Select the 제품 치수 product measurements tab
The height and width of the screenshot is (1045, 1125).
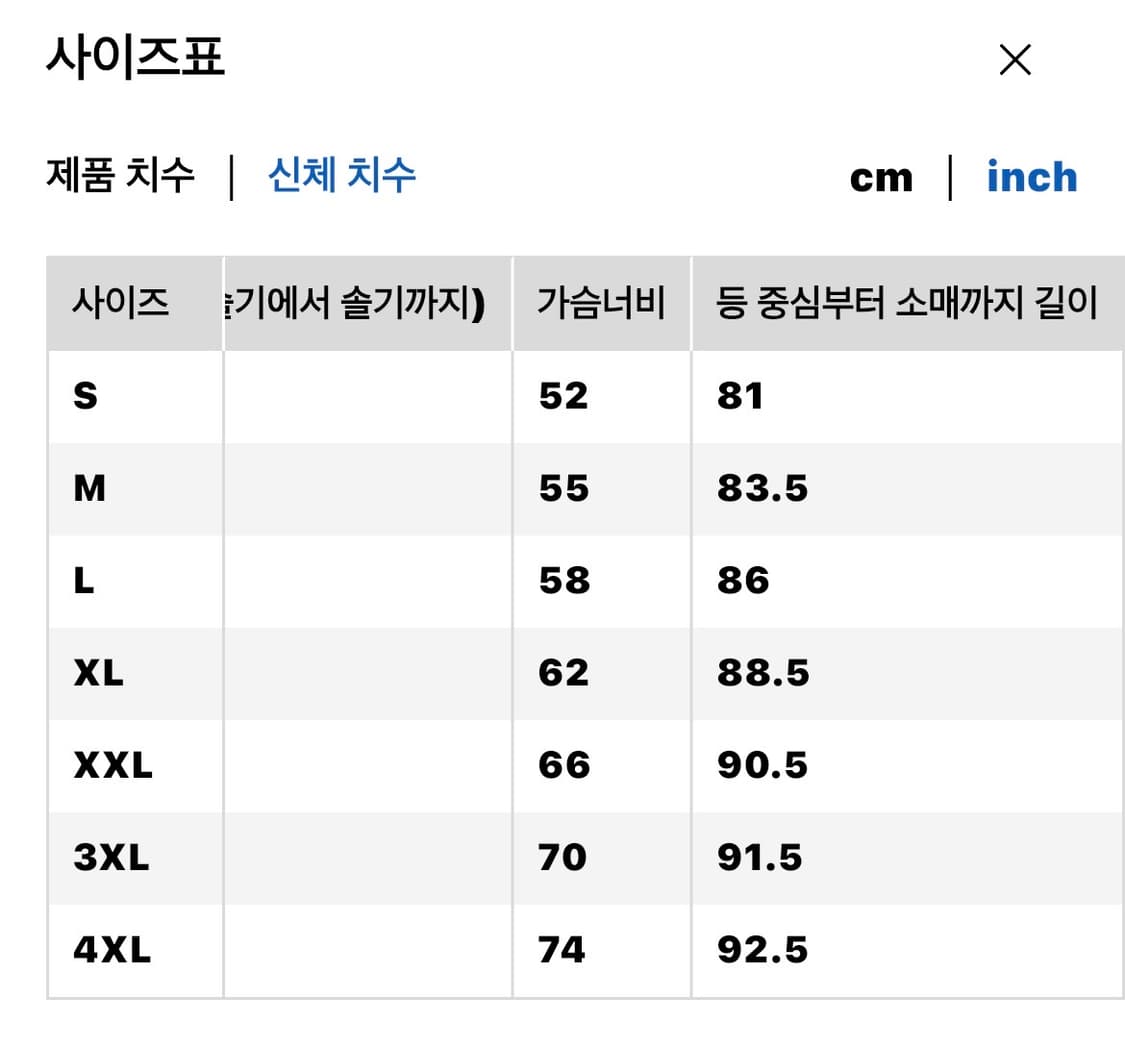[x=120, y=175]
